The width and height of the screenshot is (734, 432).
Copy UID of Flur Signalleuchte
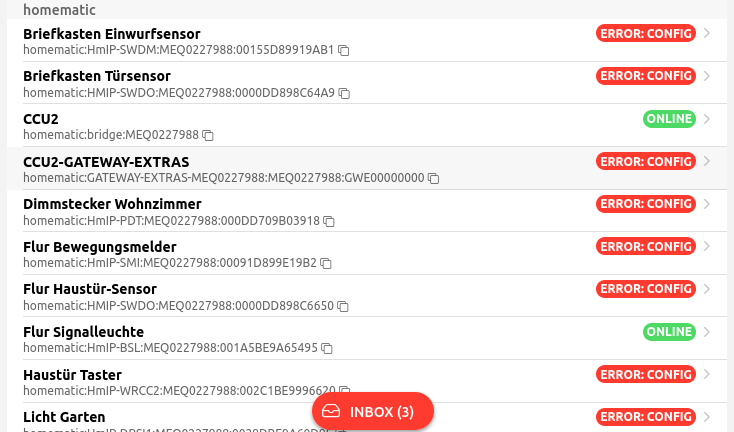pos(327,348)
